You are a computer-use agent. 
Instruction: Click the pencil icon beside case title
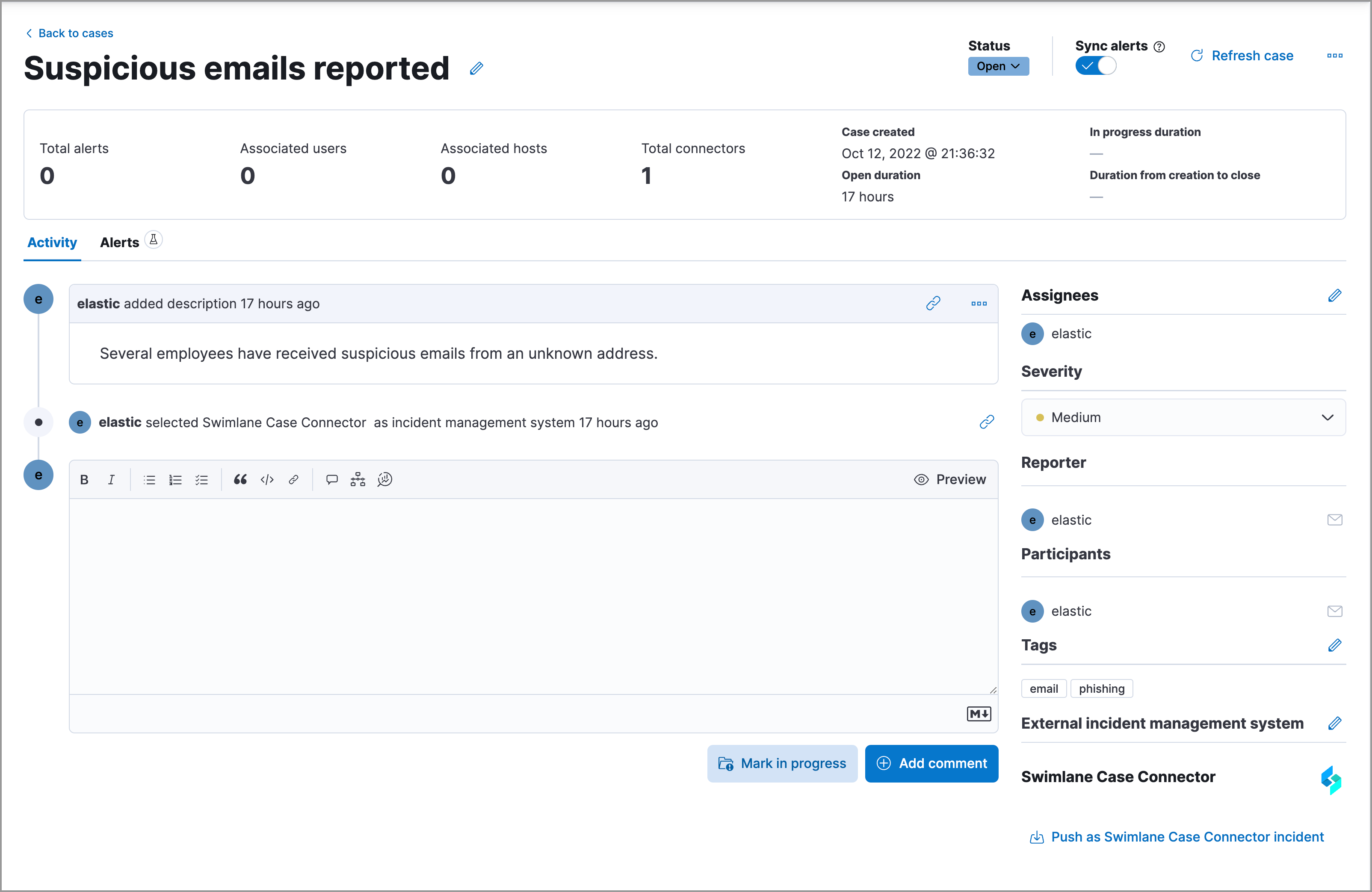476,68
